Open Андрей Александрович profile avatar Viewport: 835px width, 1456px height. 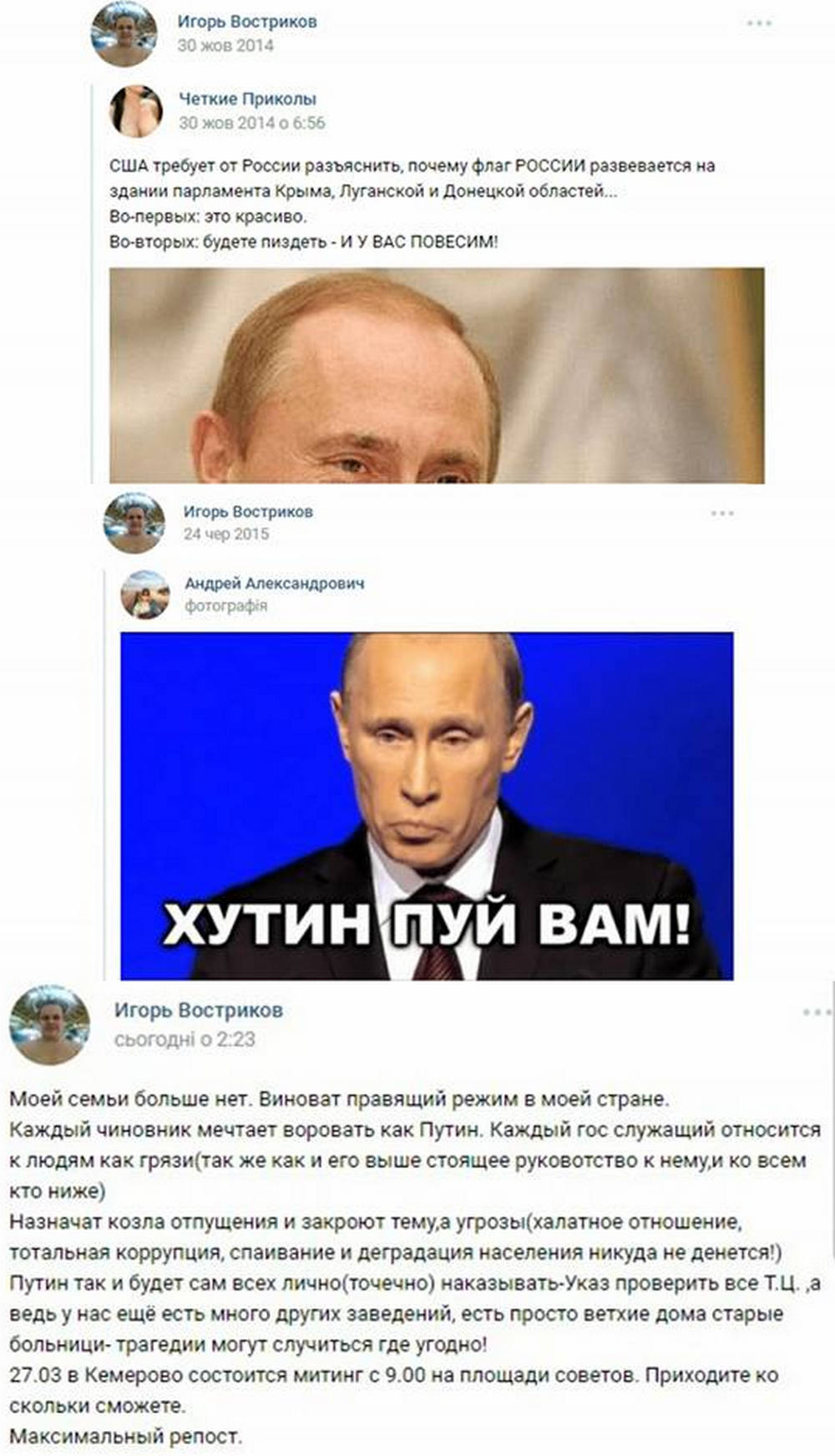click(x=144, y=595)
